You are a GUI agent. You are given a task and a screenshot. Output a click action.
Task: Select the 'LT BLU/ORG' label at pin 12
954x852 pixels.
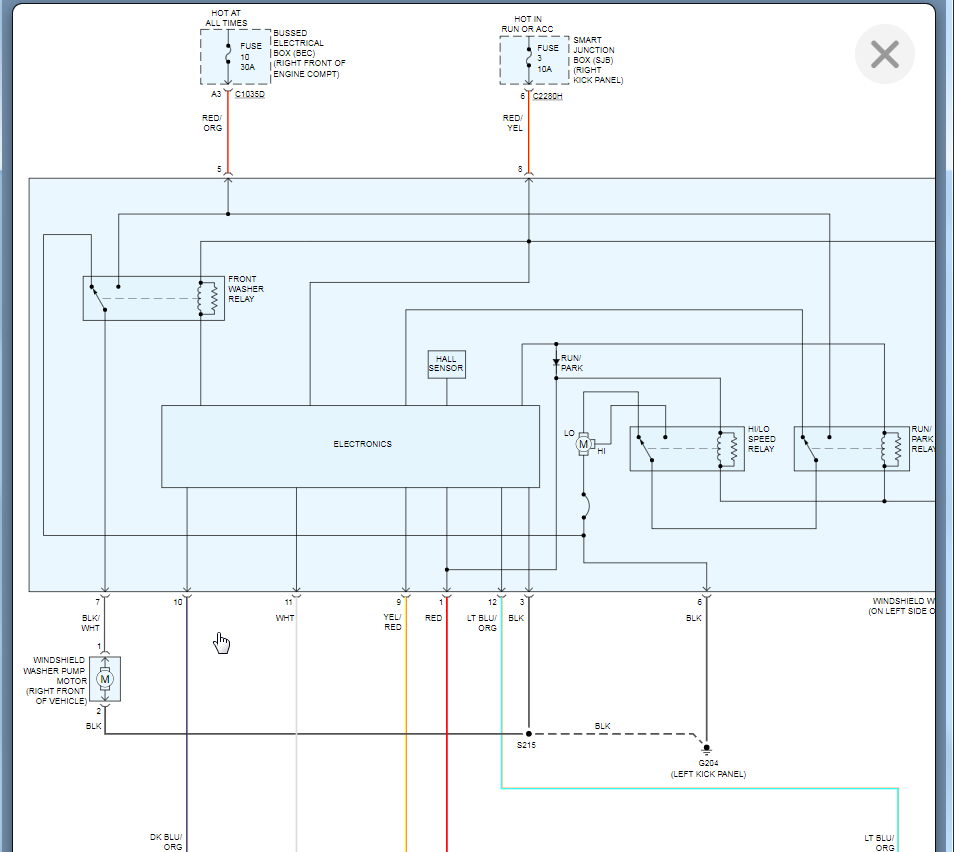pos(482,623)
